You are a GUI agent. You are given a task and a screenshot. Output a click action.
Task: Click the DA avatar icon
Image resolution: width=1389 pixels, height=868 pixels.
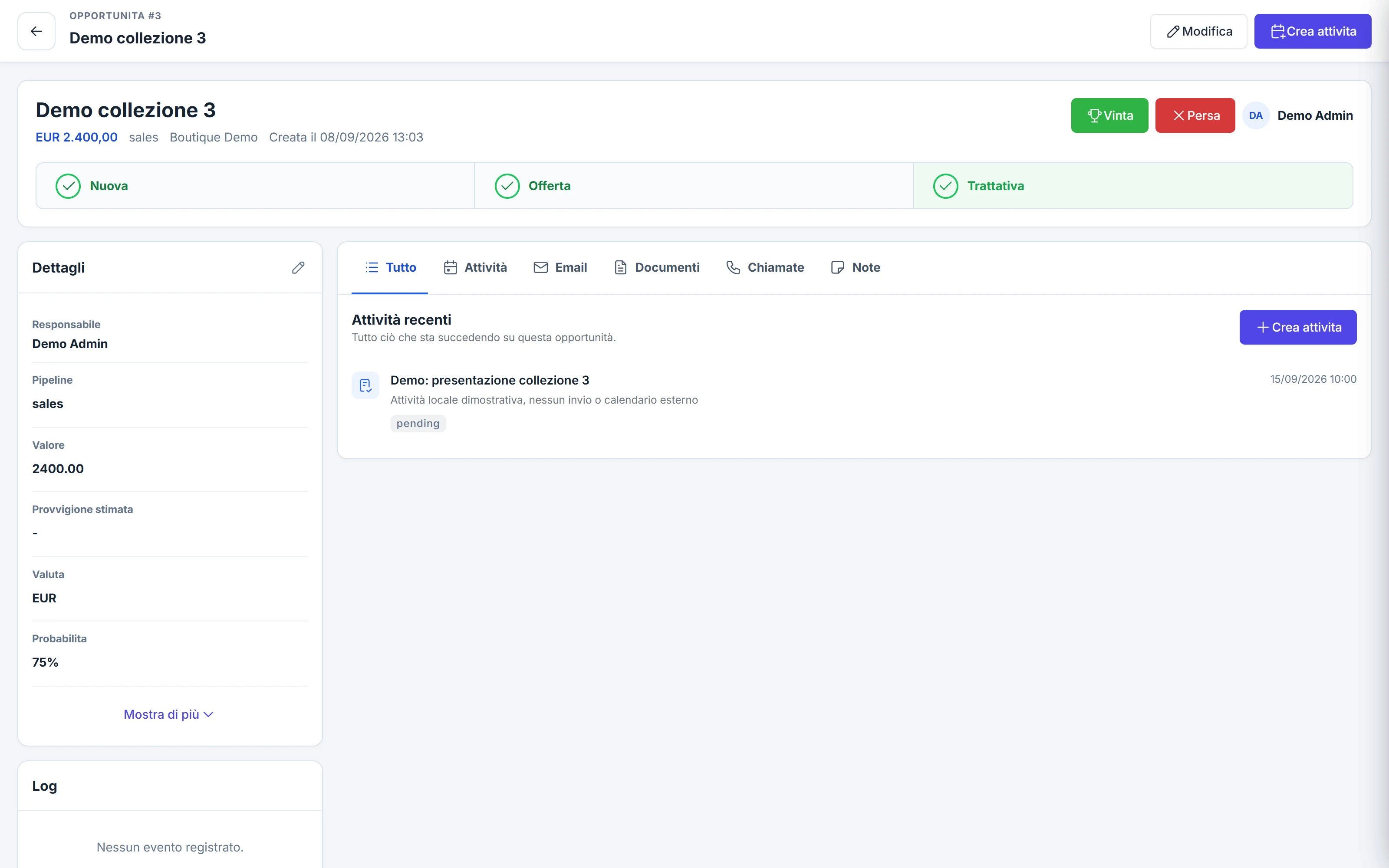(1255, 116)
